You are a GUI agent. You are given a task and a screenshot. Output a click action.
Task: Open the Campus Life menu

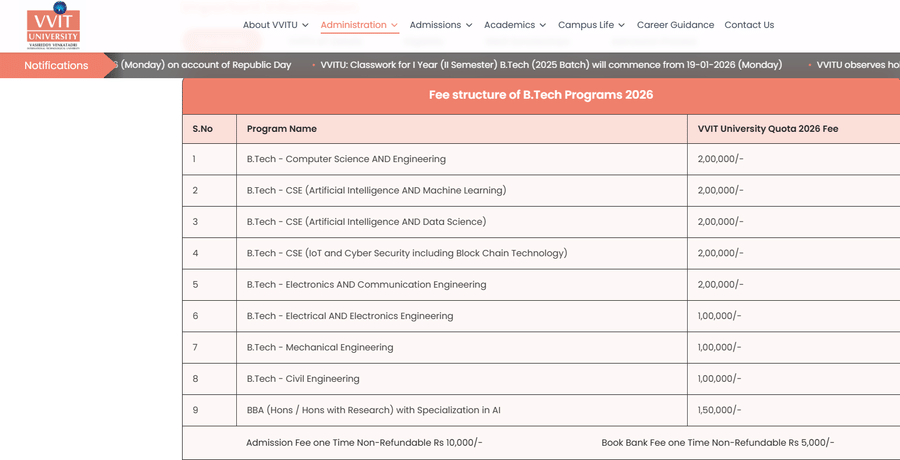(x=591, y=25)
